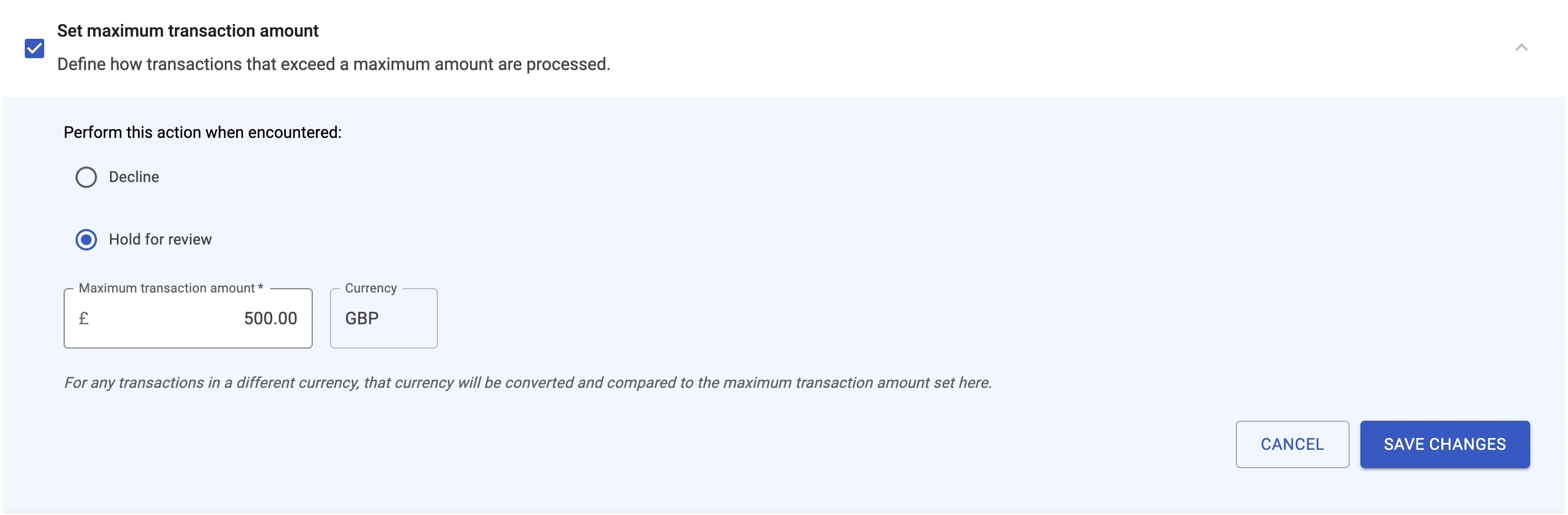Uncheck the Set maximum transaction amount checkbox
Screen dimensions: 1568x515
pos(35,48)
